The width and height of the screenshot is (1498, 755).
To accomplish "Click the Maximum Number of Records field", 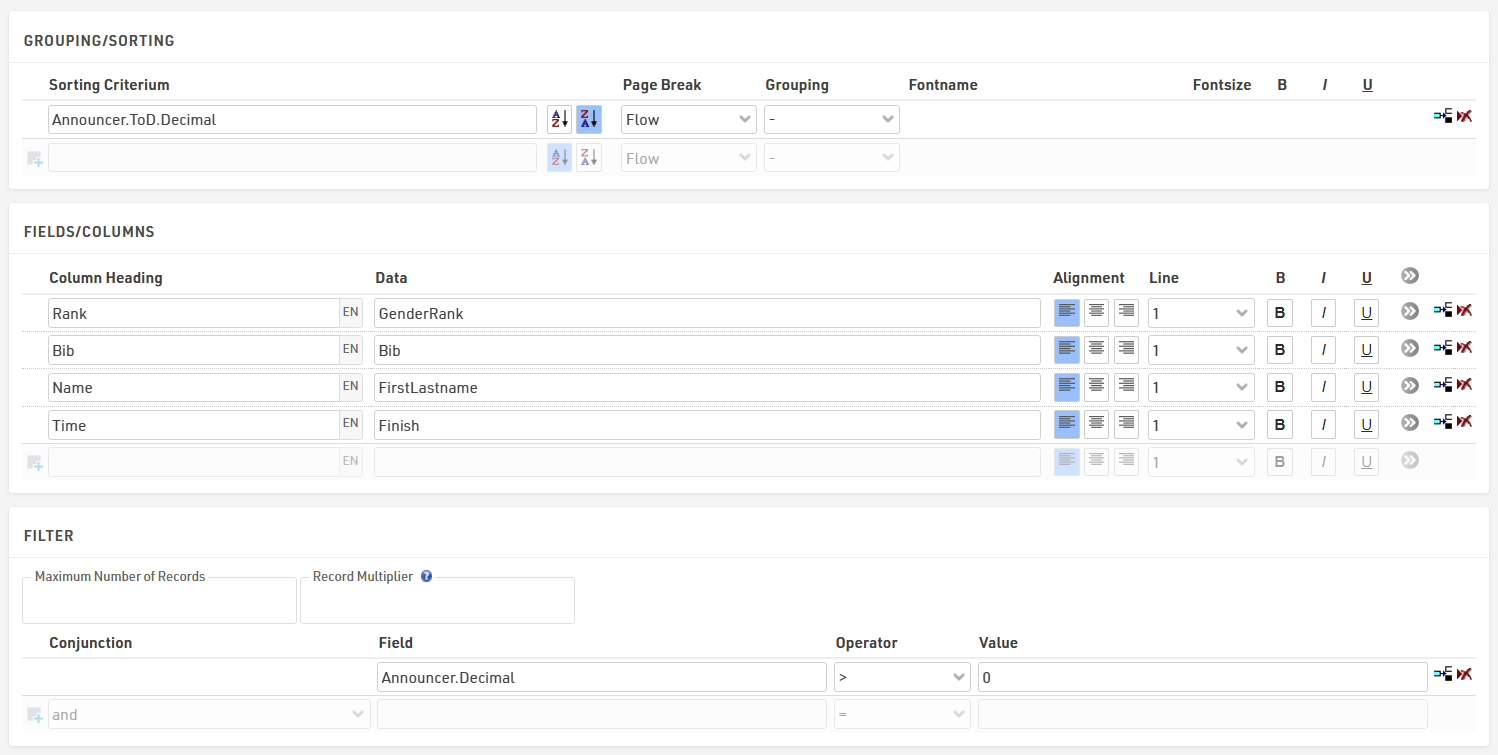I will [x=159, y=603].
